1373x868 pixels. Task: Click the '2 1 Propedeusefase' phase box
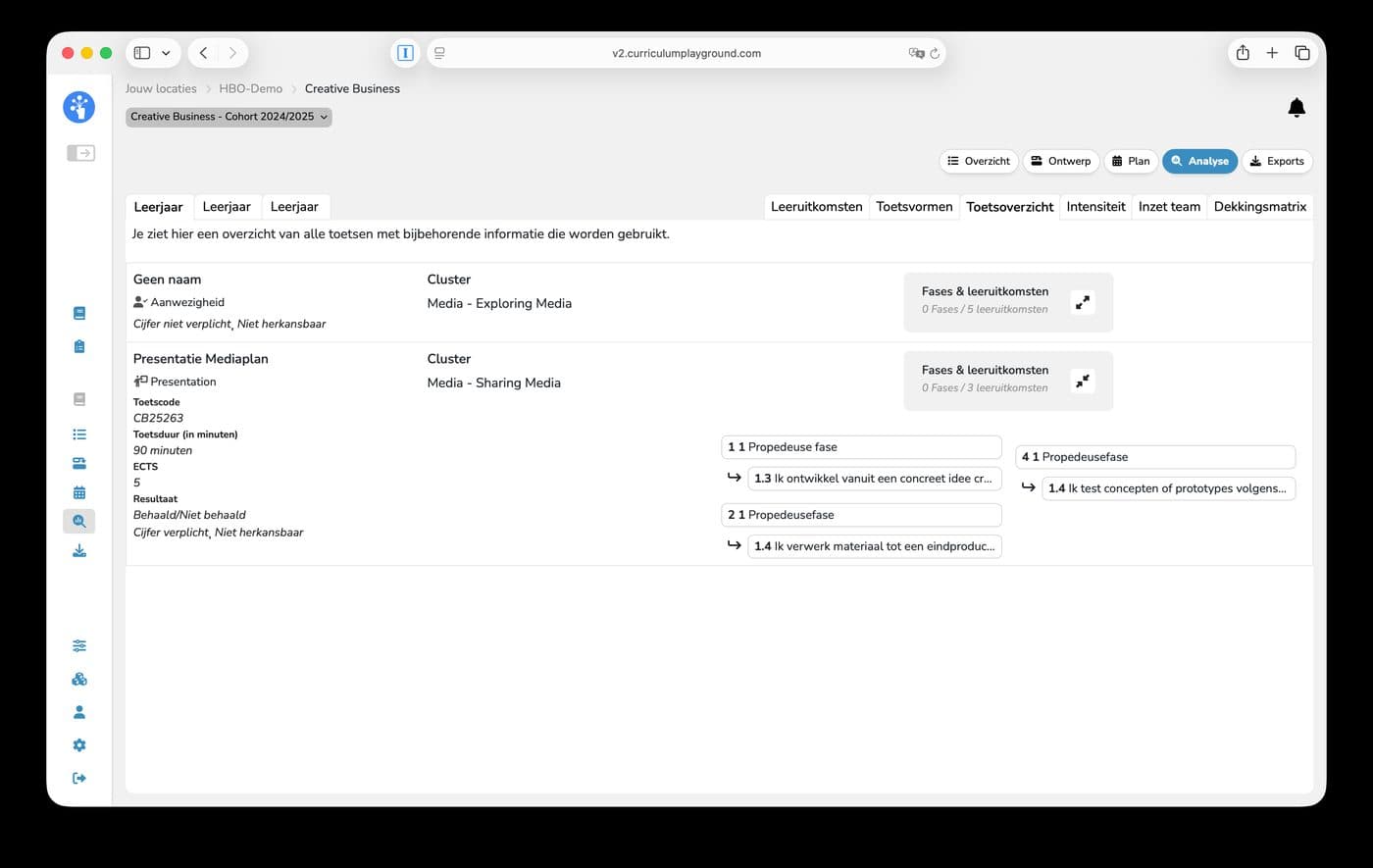(861, 515)
